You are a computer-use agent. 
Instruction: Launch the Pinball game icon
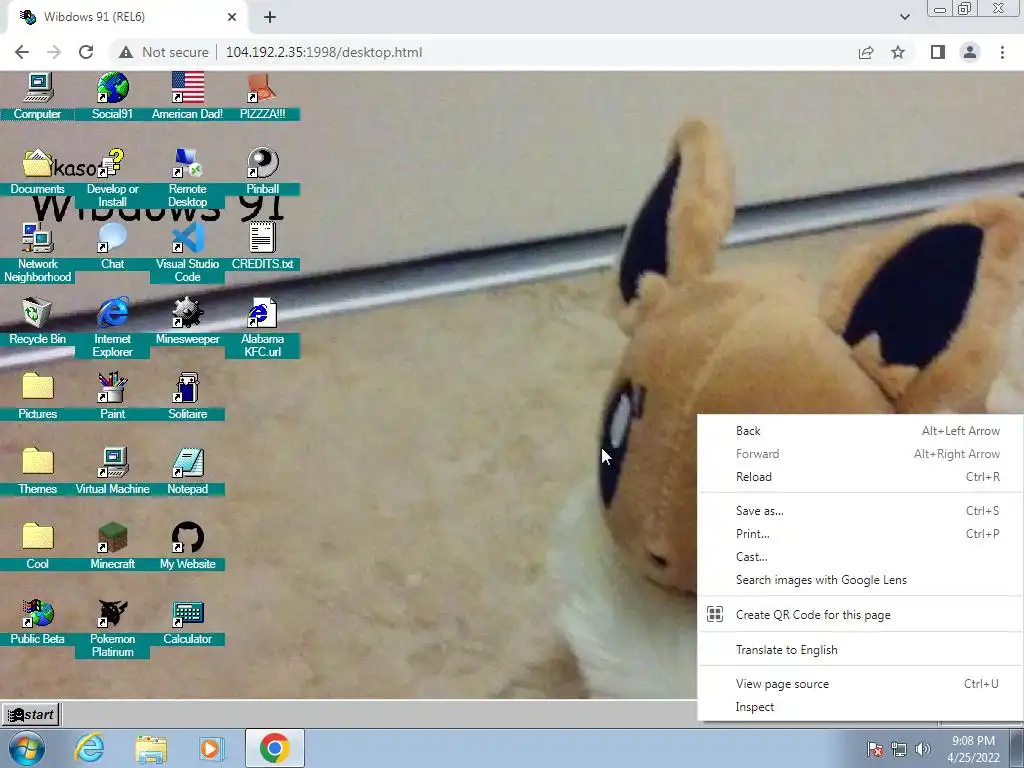263,164
